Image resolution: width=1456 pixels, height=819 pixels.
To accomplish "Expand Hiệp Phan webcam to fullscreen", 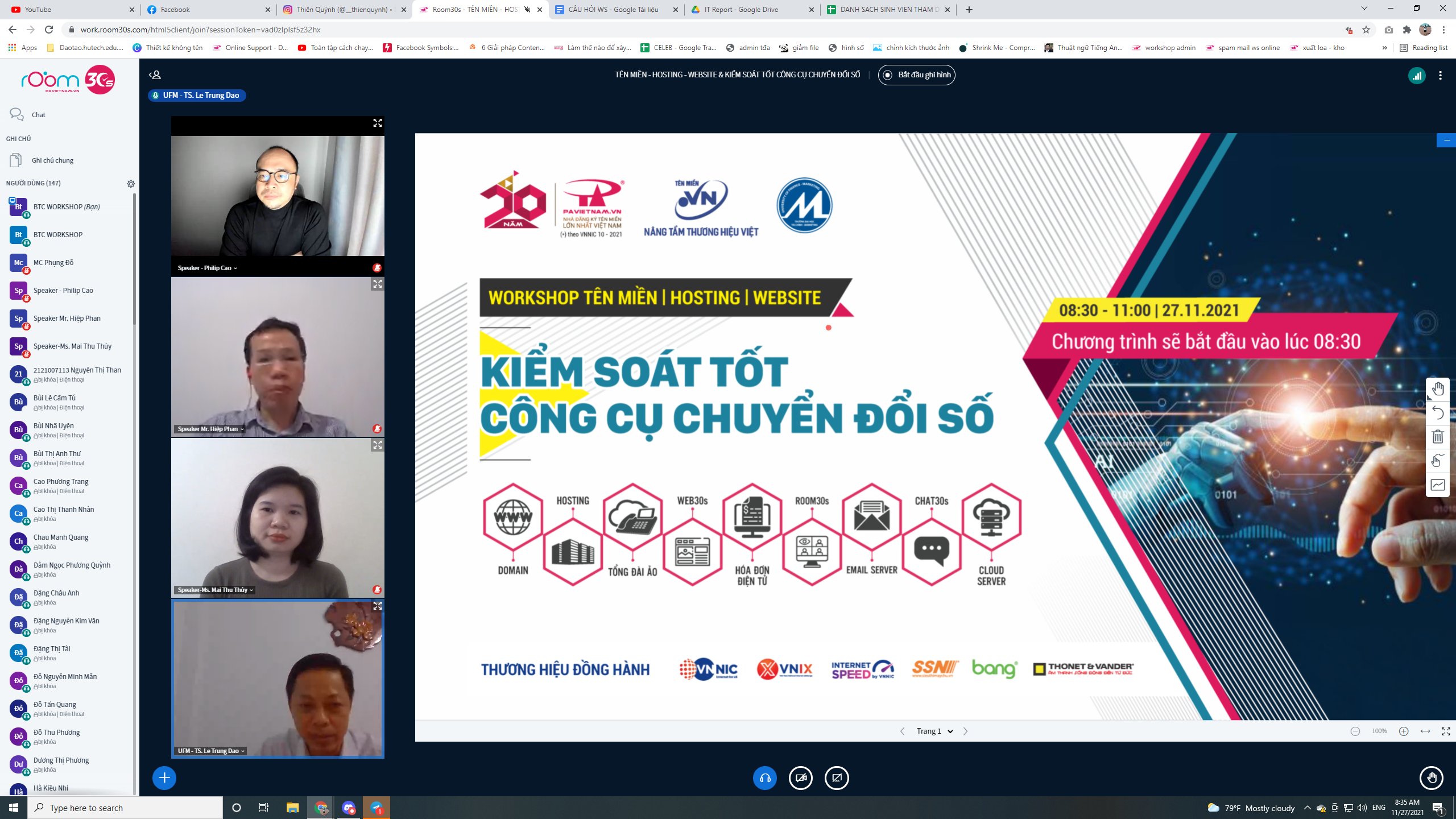I will (377, 284).
